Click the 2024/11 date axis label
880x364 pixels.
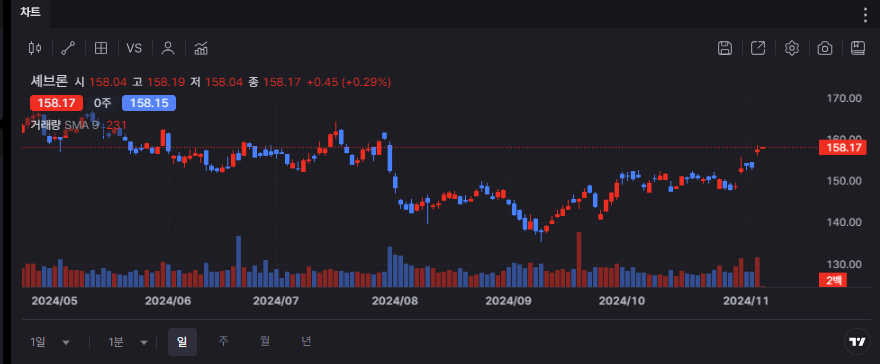coord(745,301)
